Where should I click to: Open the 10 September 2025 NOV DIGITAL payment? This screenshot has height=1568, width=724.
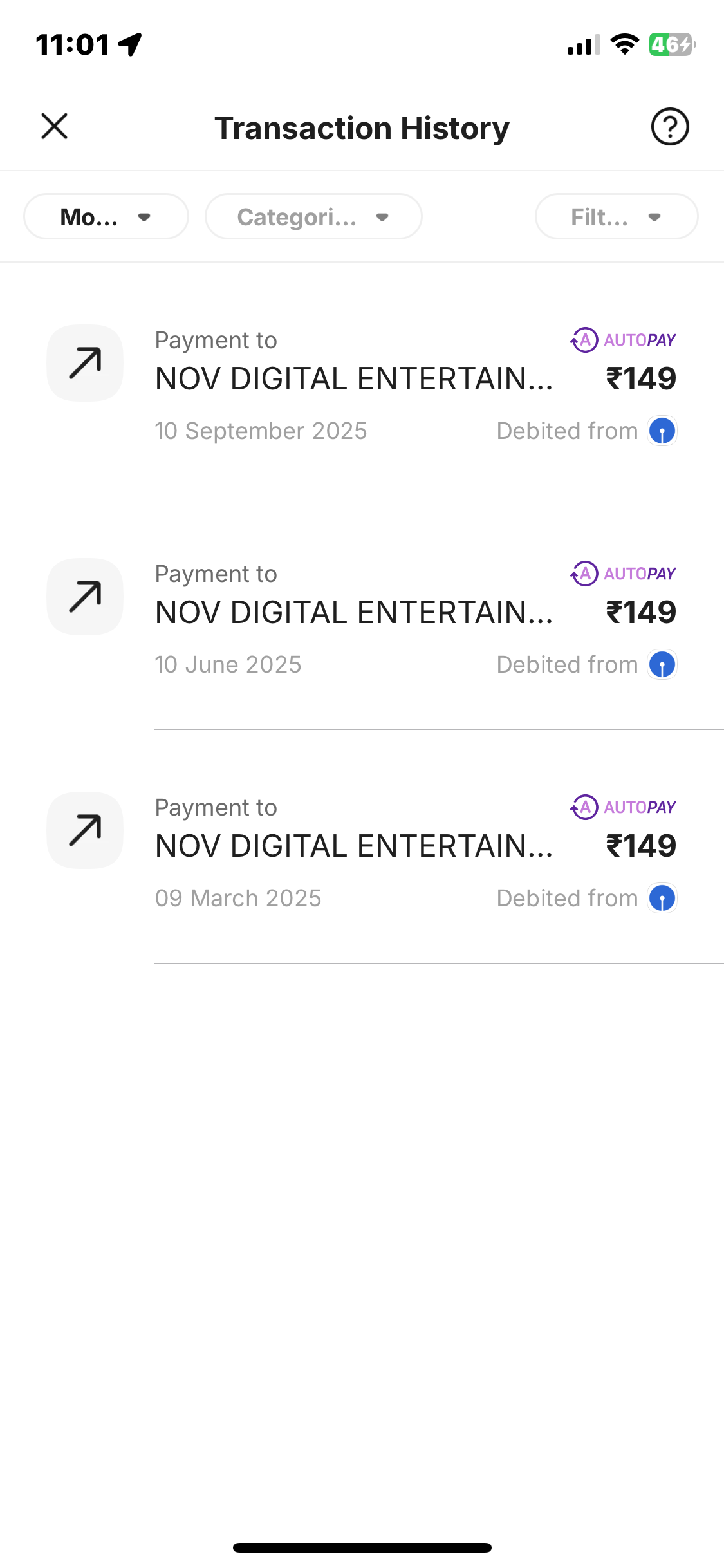point(354,379)
